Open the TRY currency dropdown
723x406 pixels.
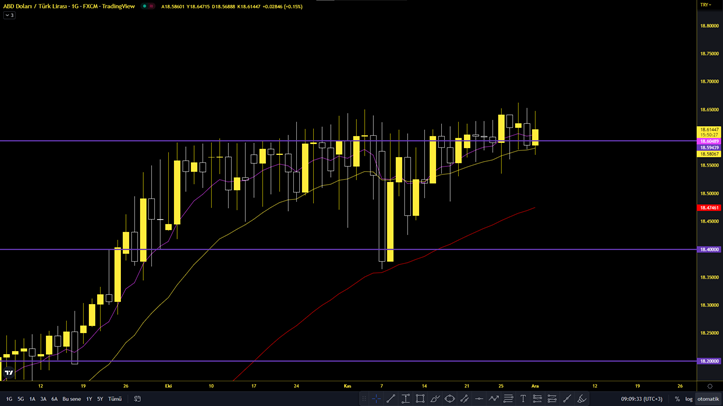[706, 5]
